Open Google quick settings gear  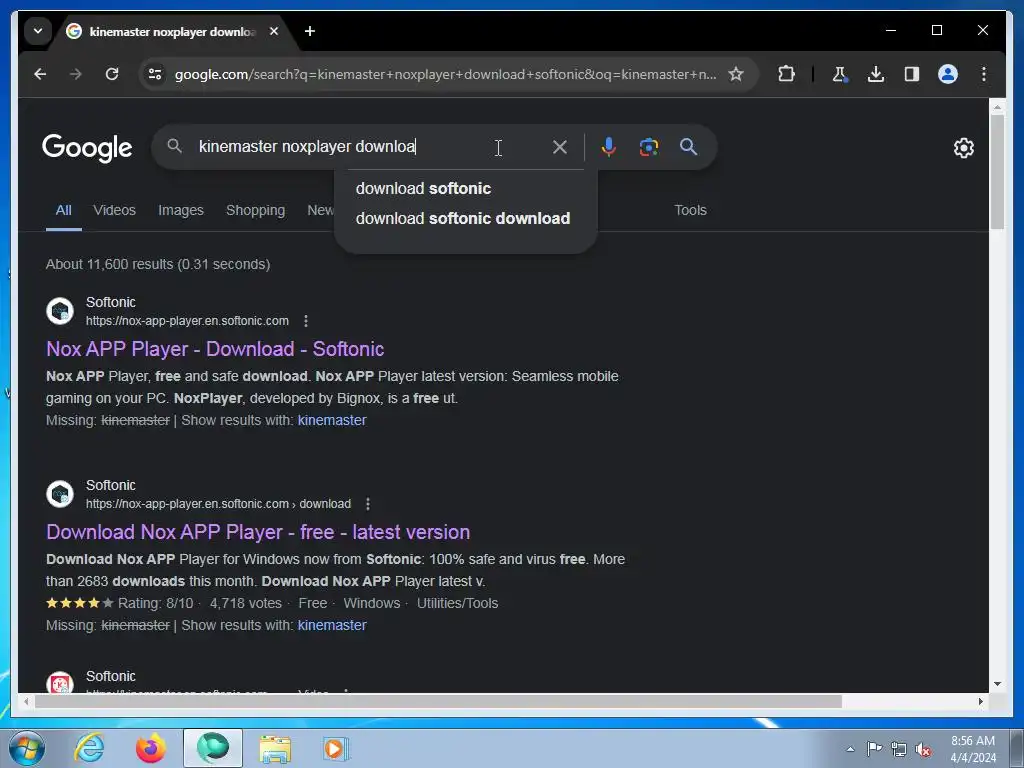point(963,148)
